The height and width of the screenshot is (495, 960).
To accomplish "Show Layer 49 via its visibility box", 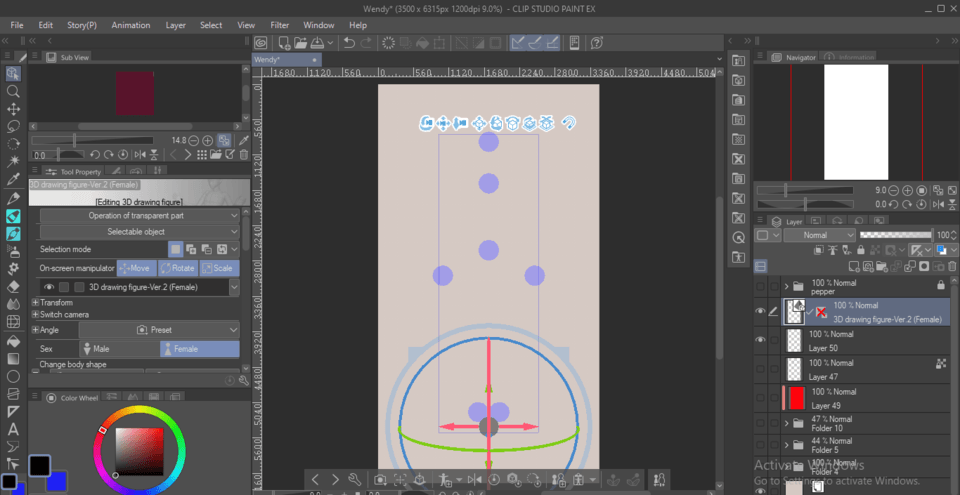I will click(760, 398).
